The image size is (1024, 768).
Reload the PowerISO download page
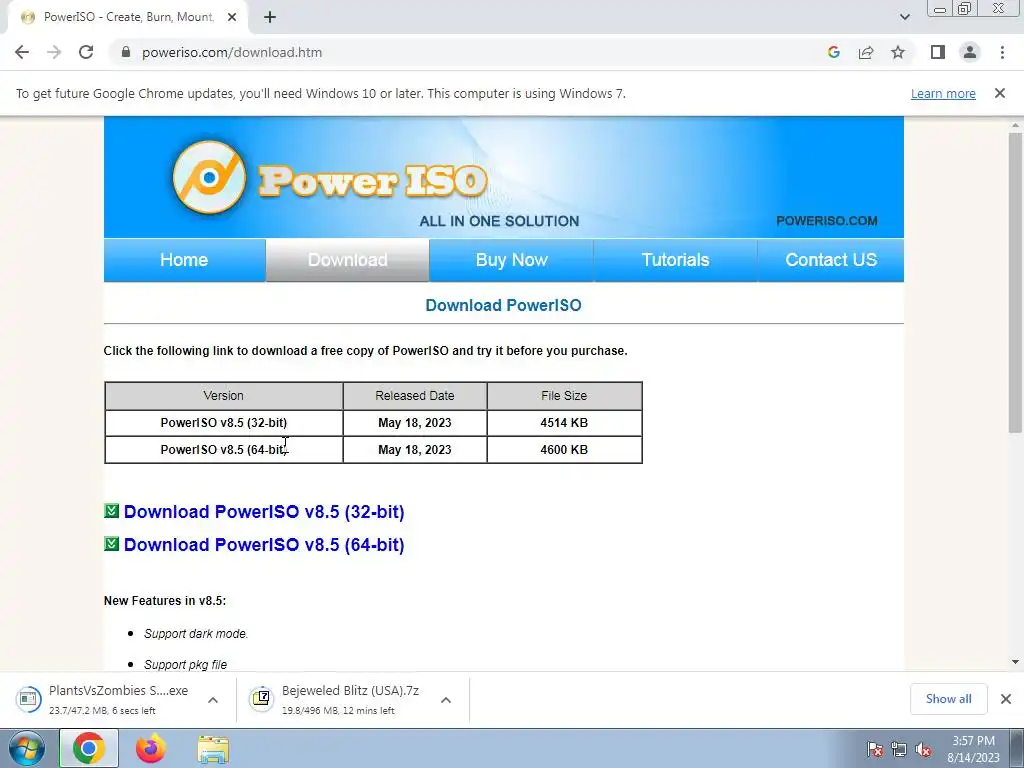point(86,52)
